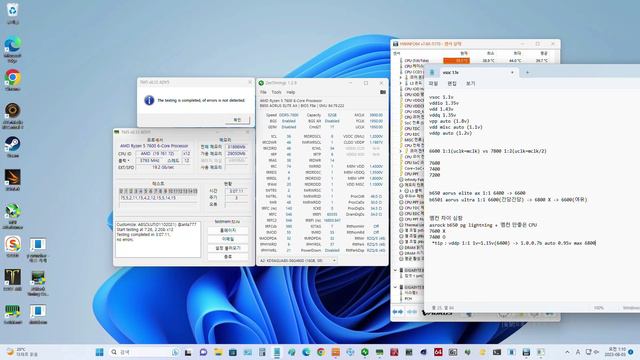Show hidden tray icons chevron
The height and width of the screenshot is (360, 640).
click(x=567, y=352)
